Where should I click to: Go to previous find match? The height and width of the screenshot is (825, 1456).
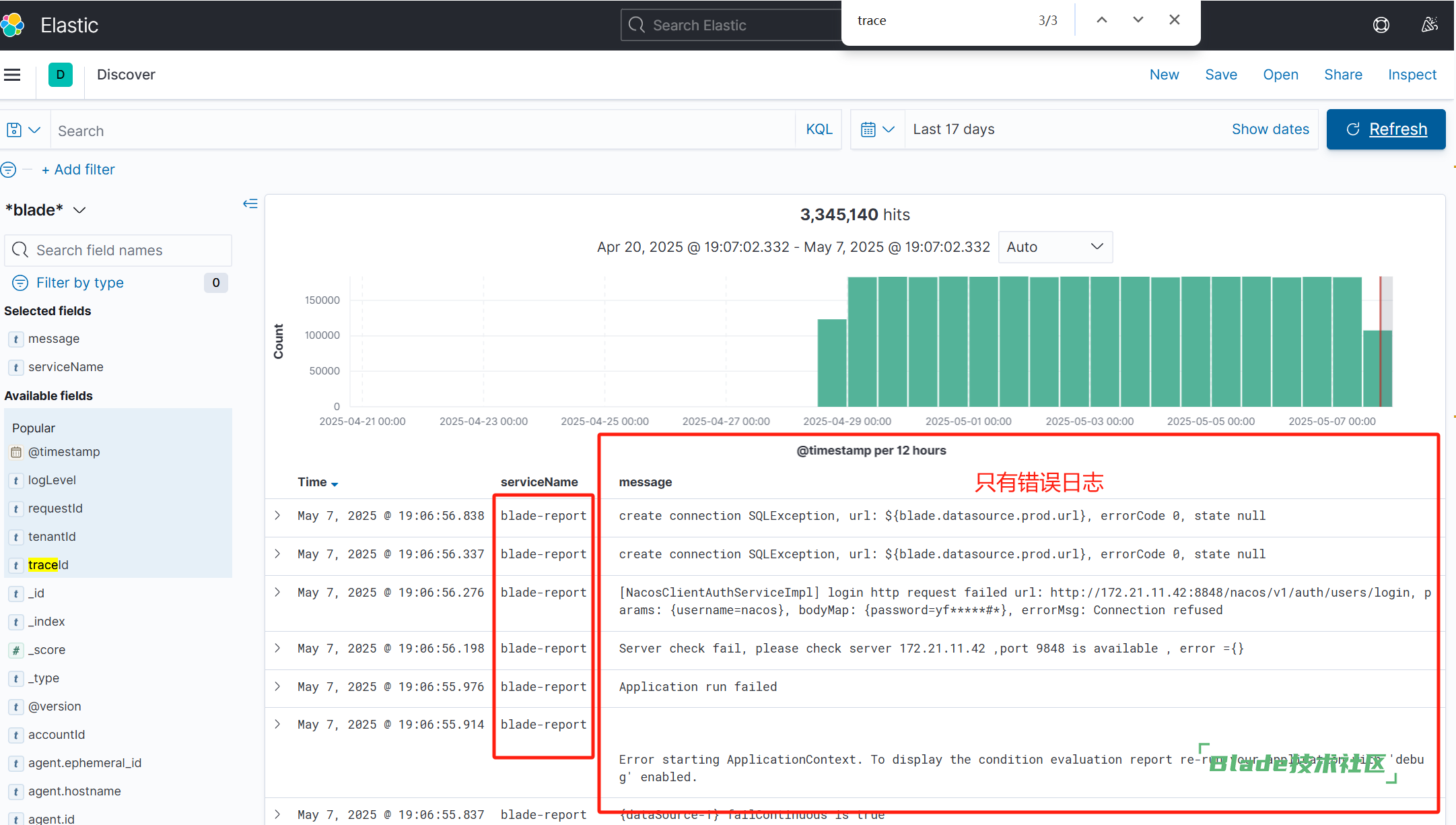(1102, 20)
